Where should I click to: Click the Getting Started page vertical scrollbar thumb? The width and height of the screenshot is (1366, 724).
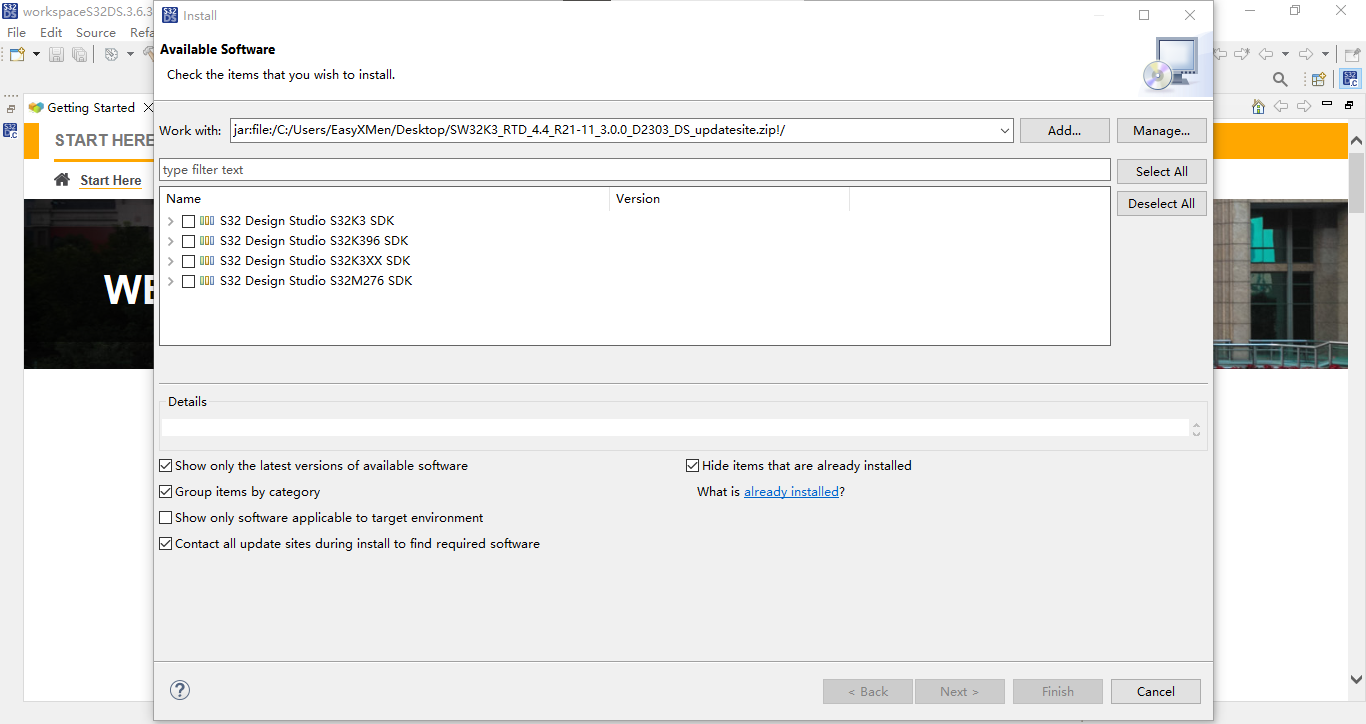click(x=1357, y=182)
